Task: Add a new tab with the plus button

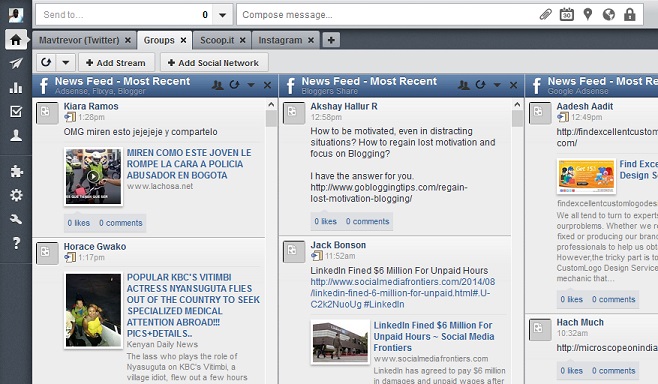Action: [x=331, y=40]
